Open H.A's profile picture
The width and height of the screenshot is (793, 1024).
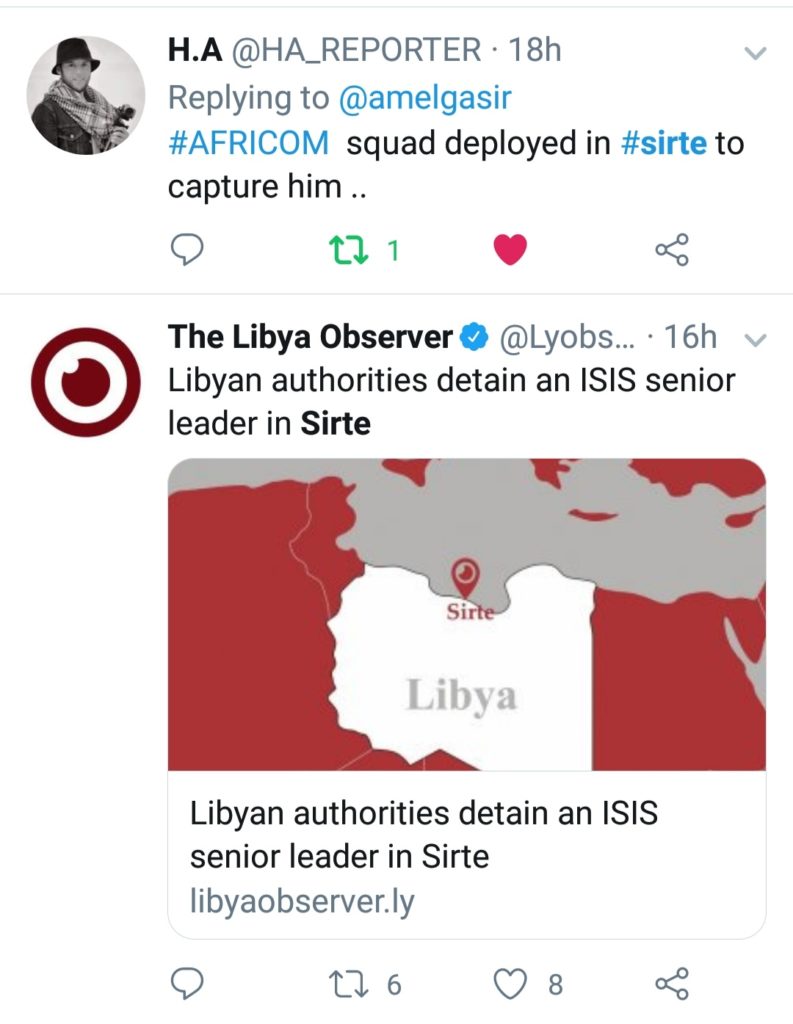[85, 94]
